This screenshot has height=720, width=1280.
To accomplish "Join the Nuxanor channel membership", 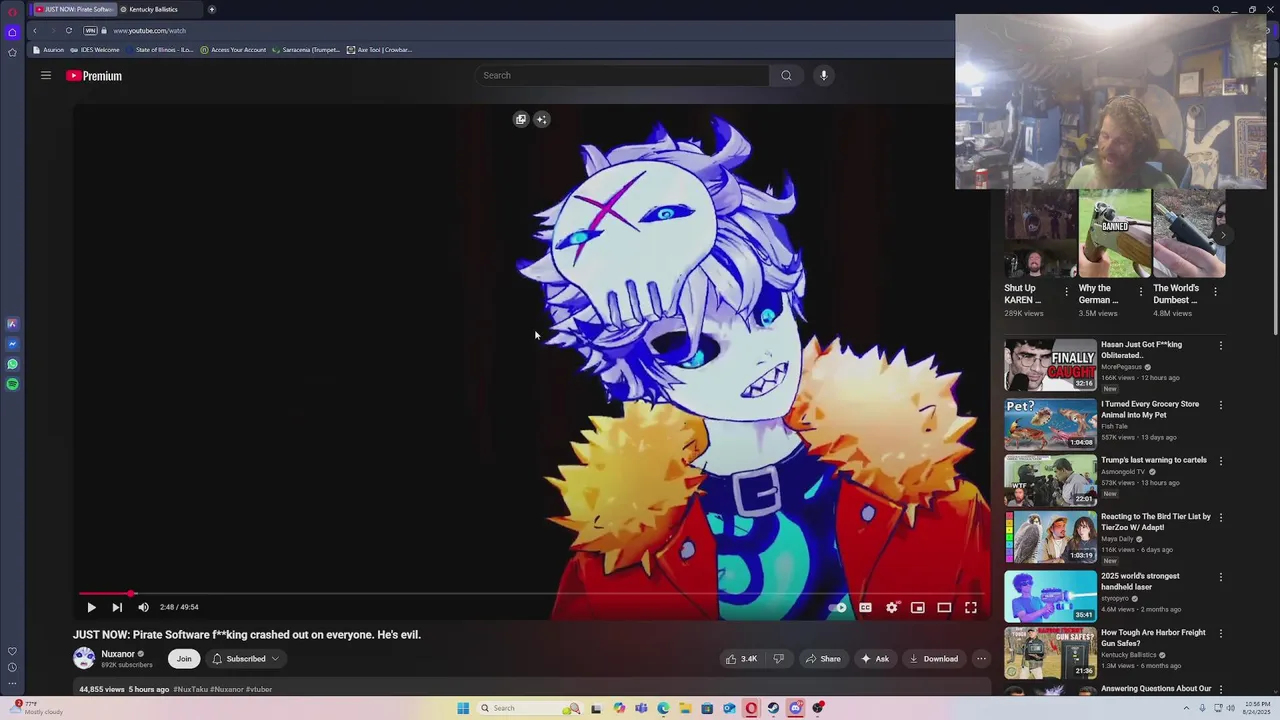I will pyautogui.click(x=184, y=659).
